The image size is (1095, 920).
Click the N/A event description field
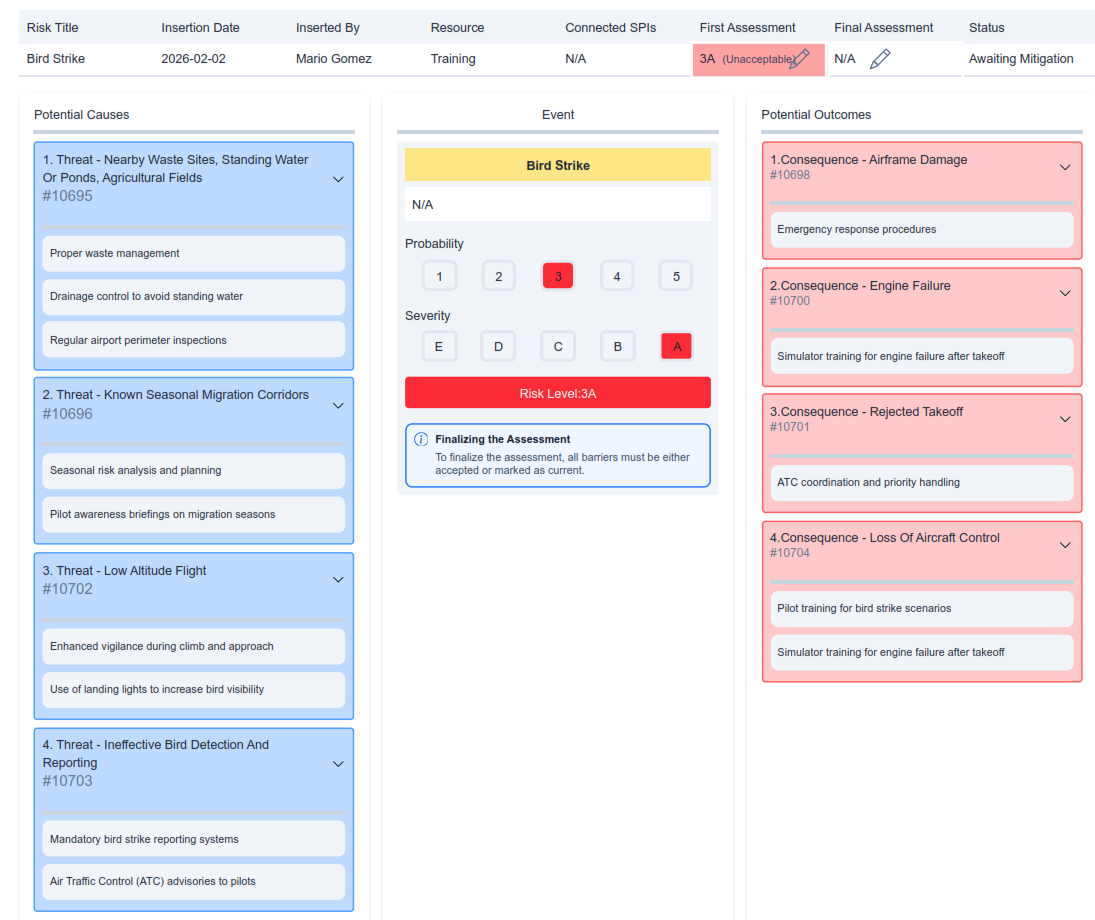coord(558,205)
